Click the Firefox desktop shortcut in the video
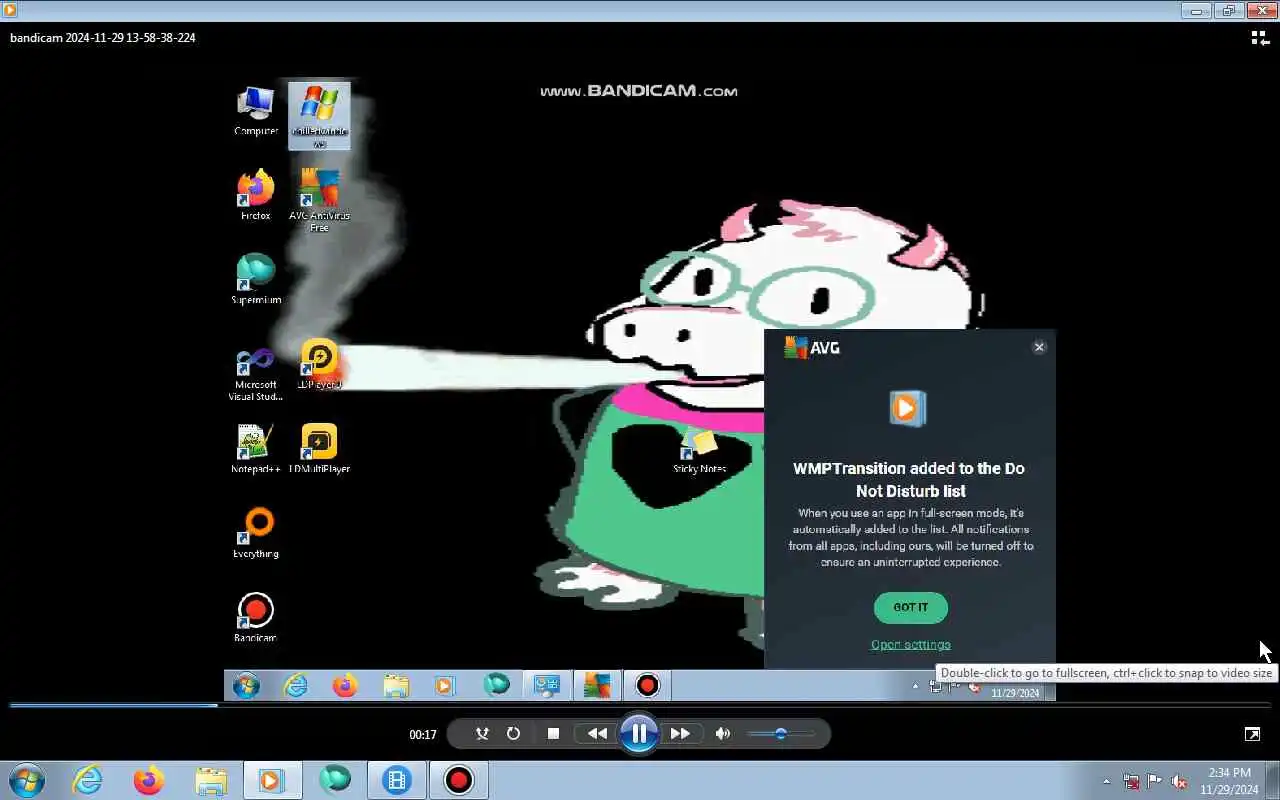Screen dimensions: 1280x800 click(256, 195)
